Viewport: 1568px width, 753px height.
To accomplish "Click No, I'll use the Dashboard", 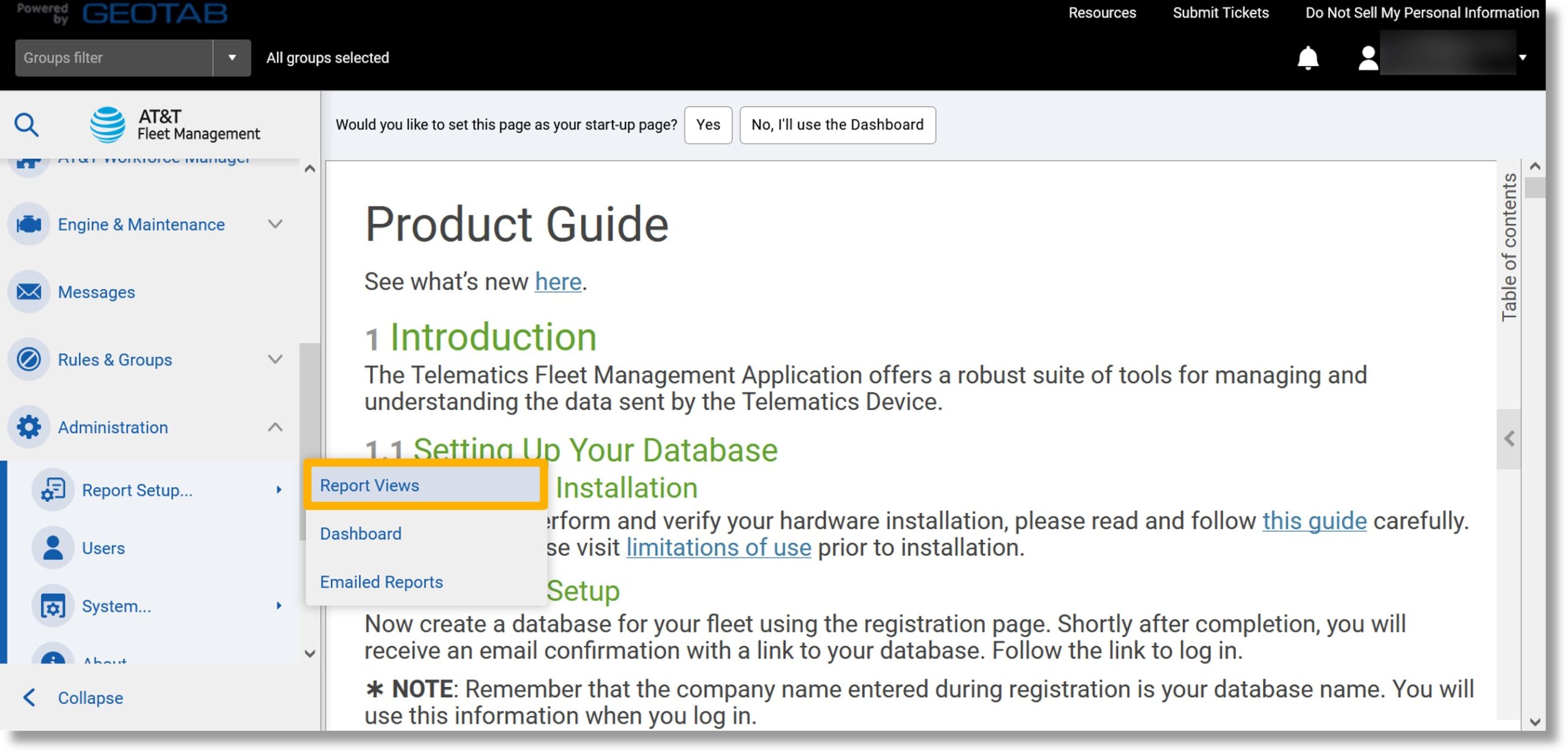I will pyautogui.click(x=837, y=125).
